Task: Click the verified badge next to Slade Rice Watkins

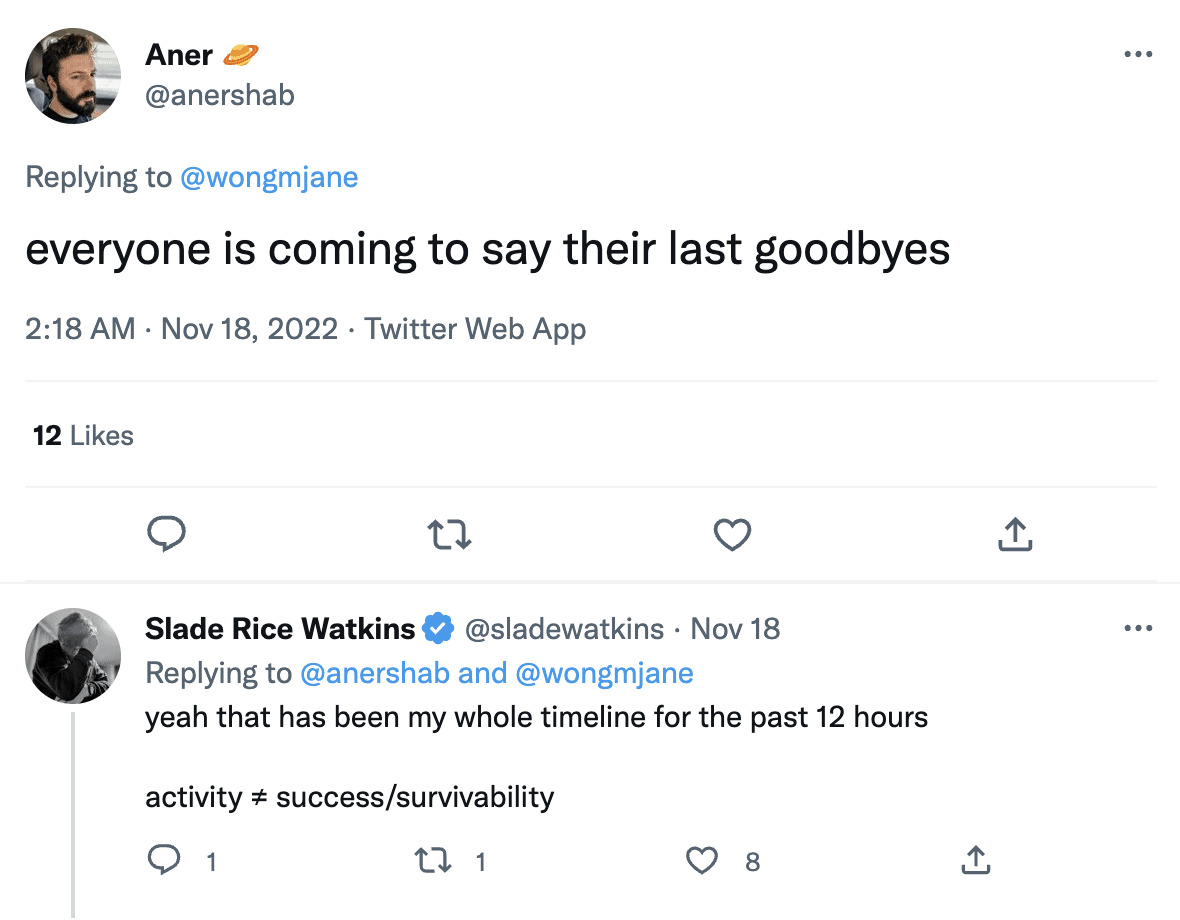Action: coord(437,628)
